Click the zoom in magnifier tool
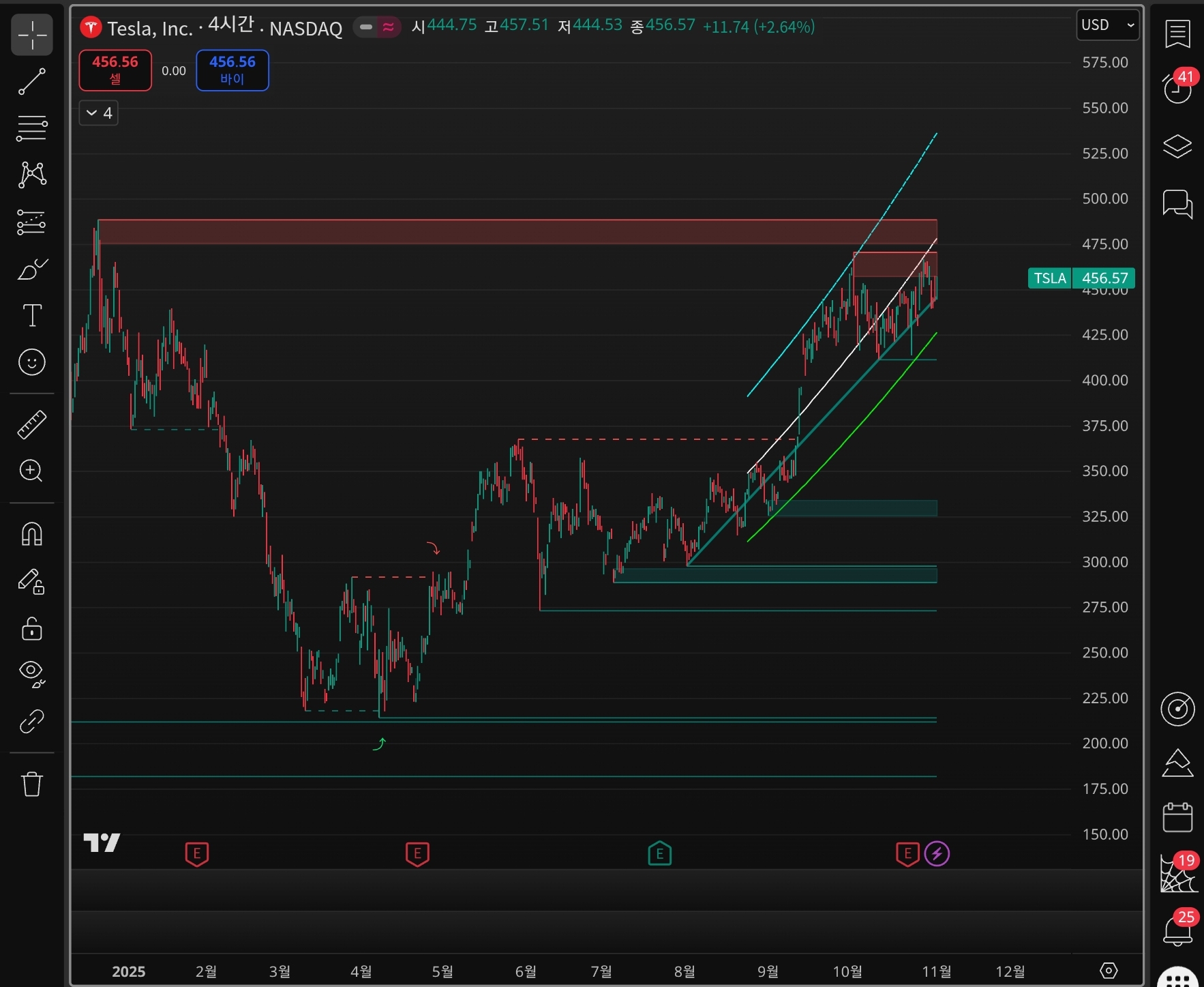 tap(31, 471)
